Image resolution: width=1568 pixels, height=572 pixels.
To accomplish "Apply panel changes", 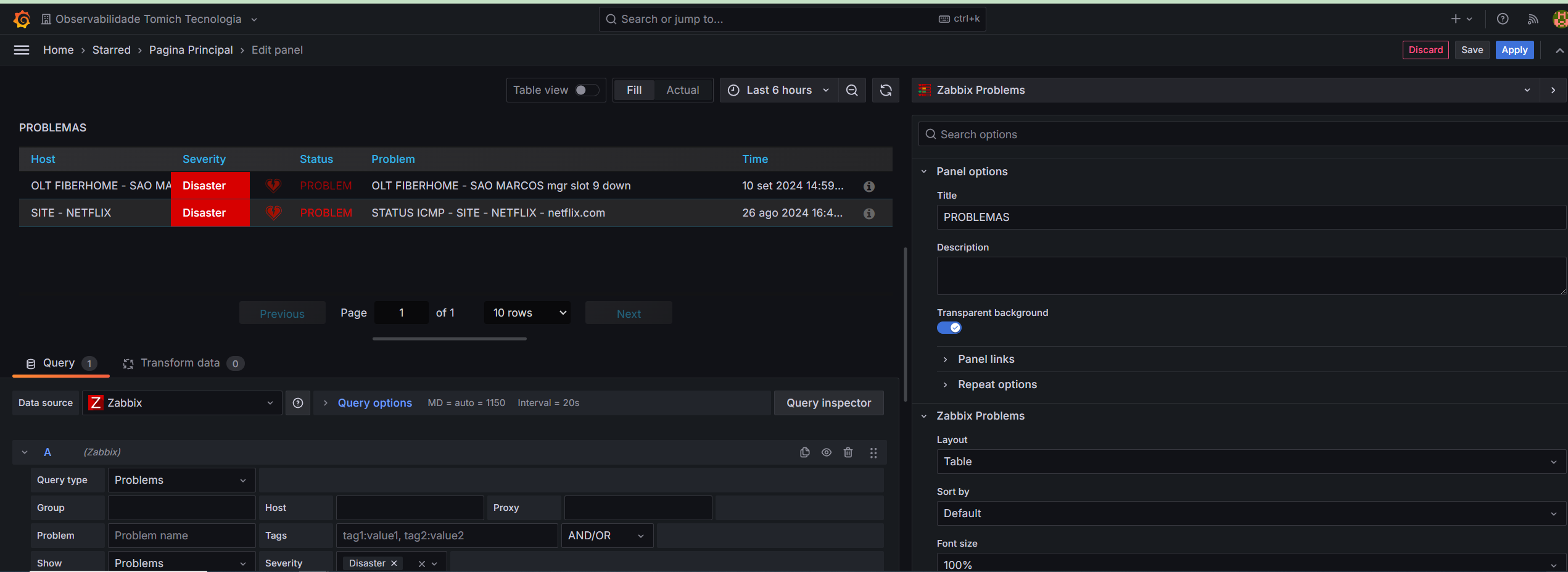I will pos(1514,50).
